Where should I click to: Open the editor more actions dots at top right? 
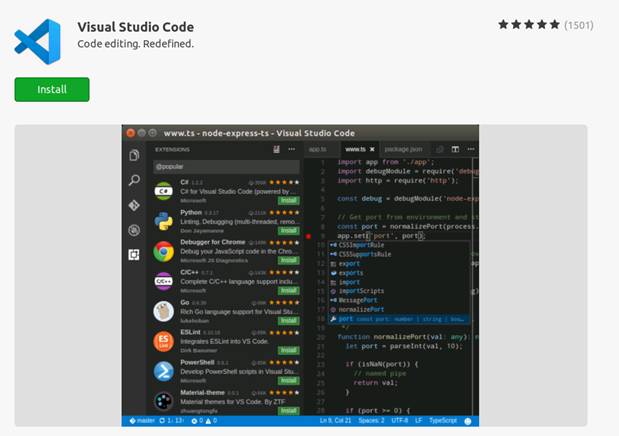[x=471, y=149]
